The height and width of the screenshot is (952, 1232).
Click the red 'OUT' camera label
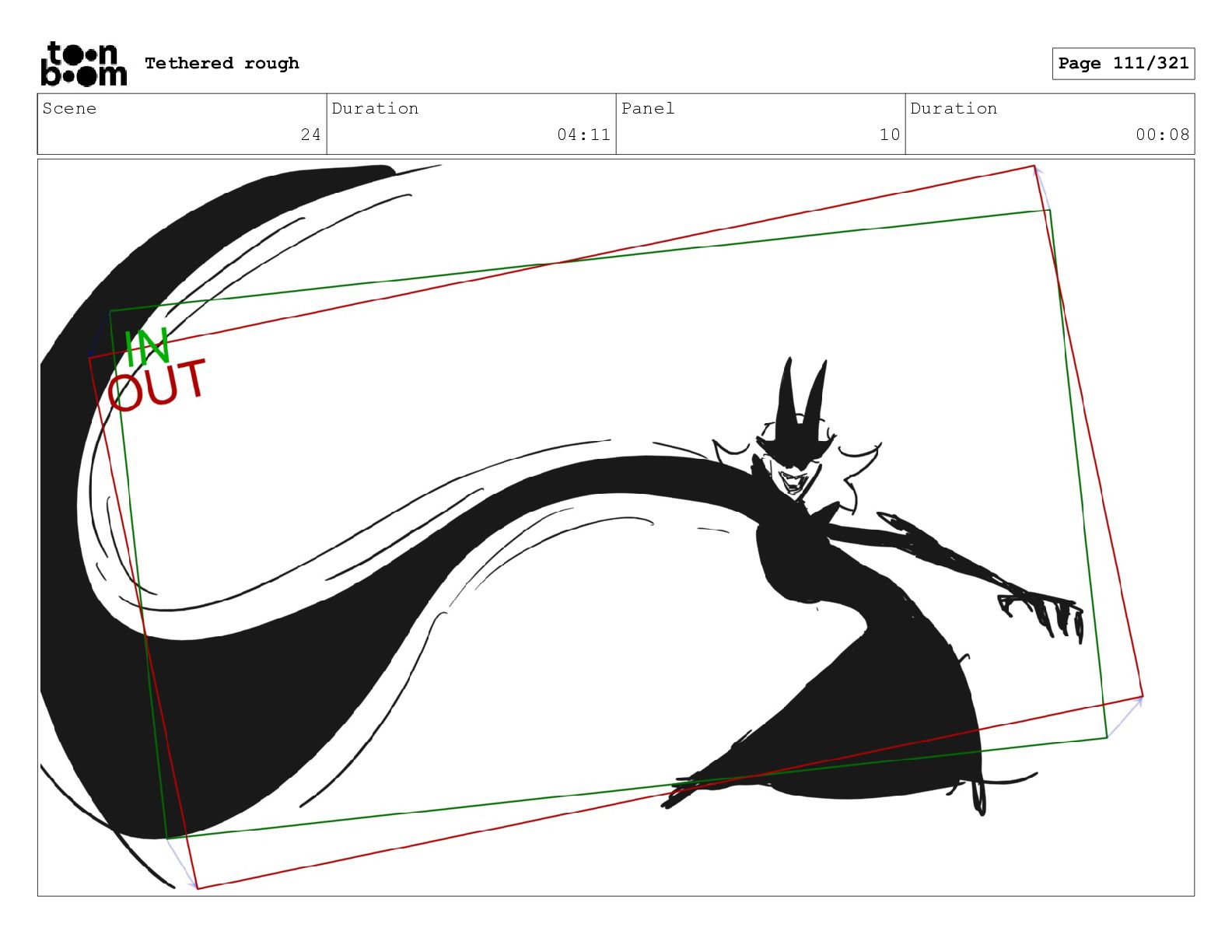pos(158,385)
